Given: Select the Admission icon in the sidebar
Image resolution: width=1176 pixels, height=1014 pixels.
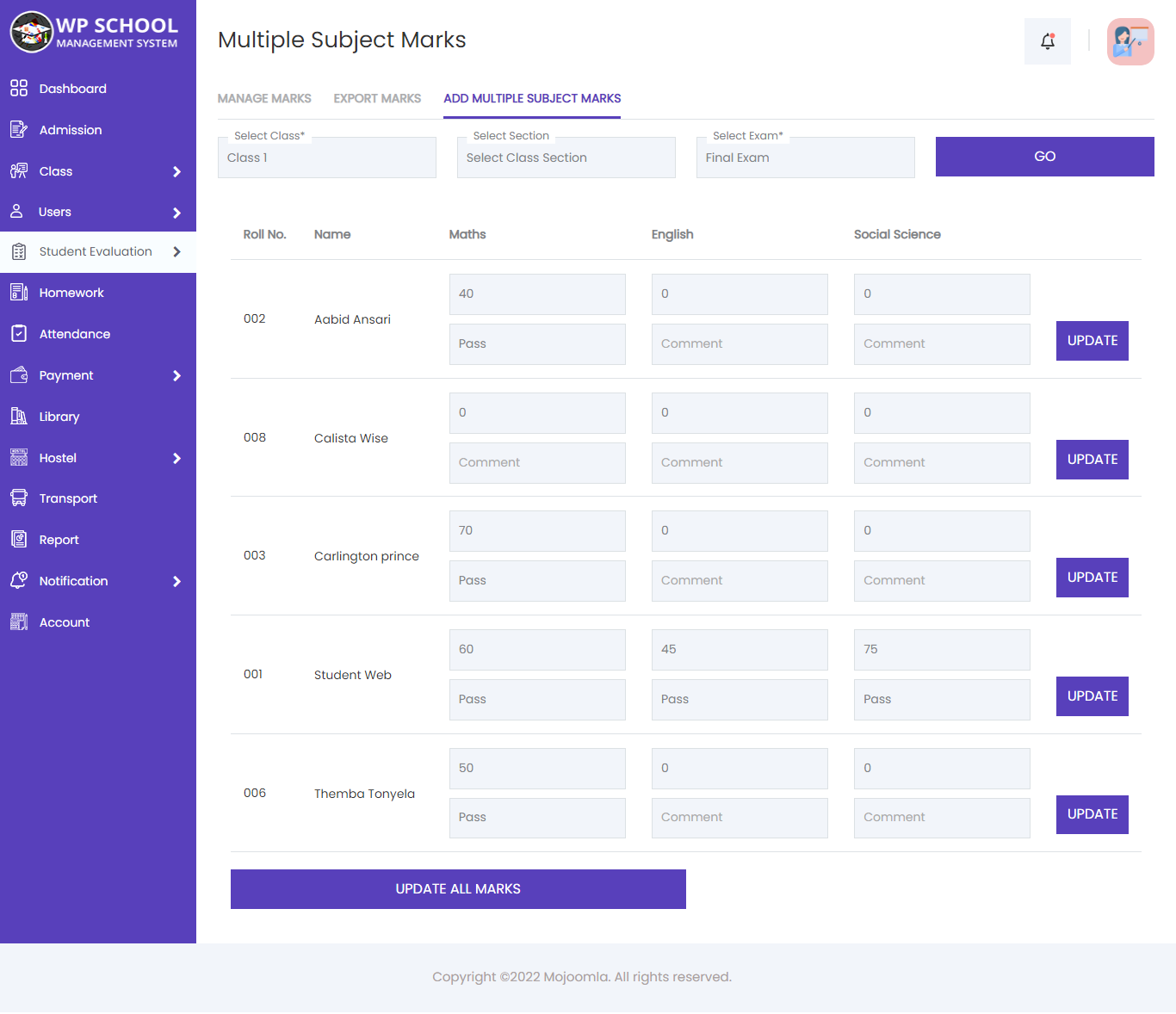Looking at the screenshot, I should click(x=19, y=129).
